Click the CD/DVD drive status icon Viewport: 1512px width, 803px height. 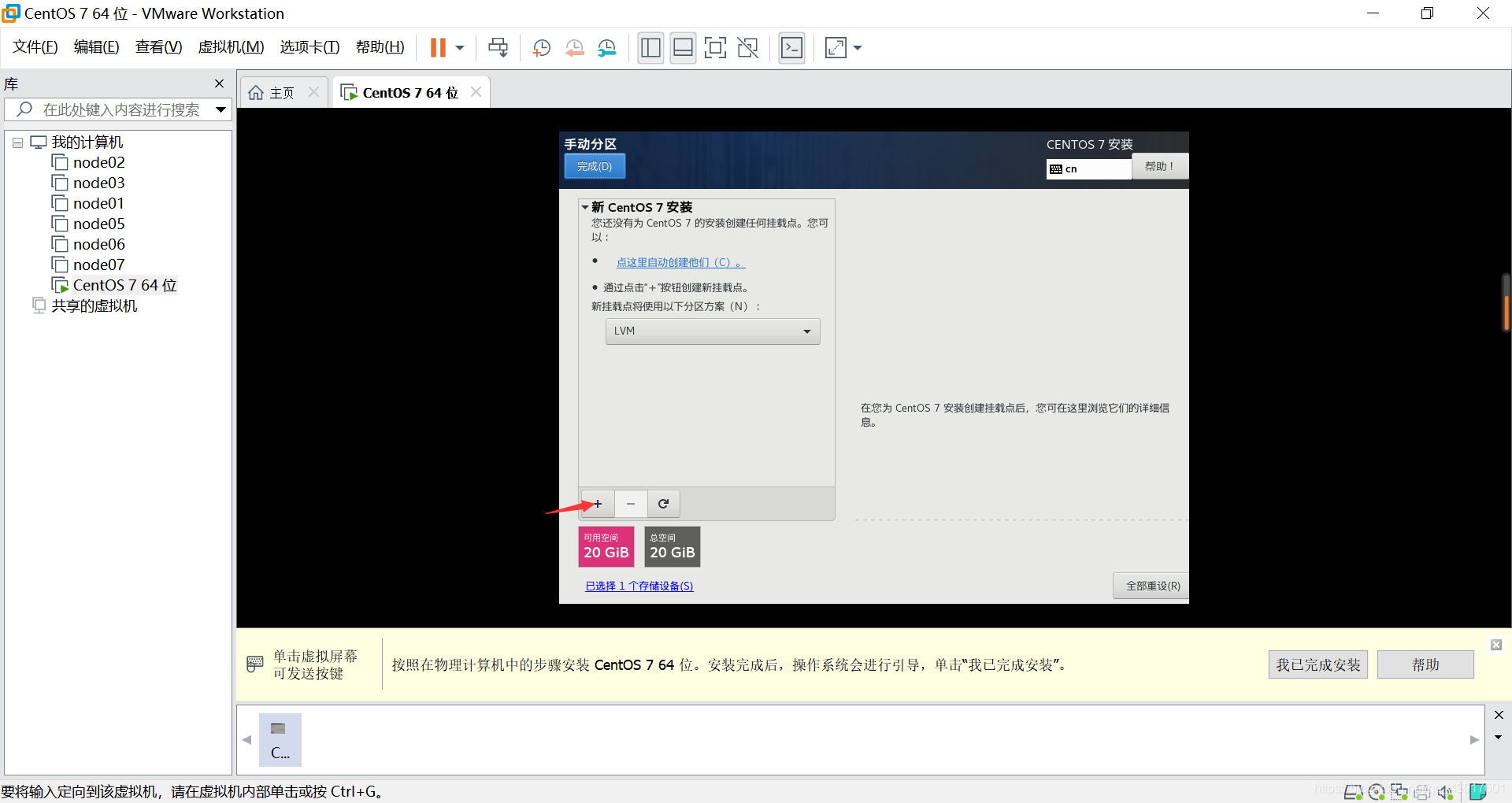click(1377, 792)
